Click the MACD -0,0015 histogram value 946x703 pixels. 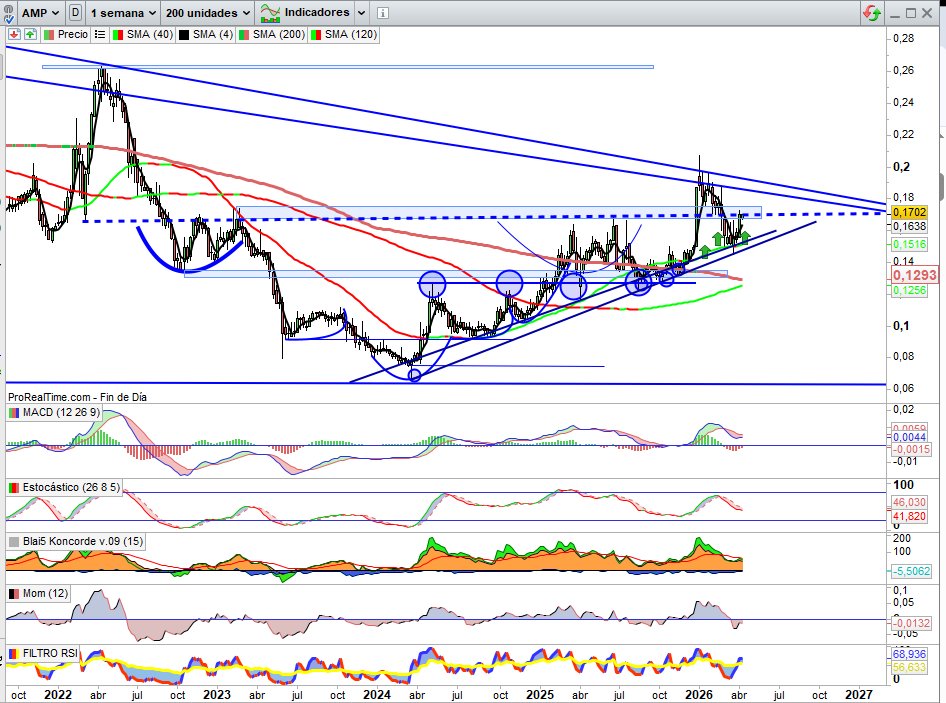911,449
